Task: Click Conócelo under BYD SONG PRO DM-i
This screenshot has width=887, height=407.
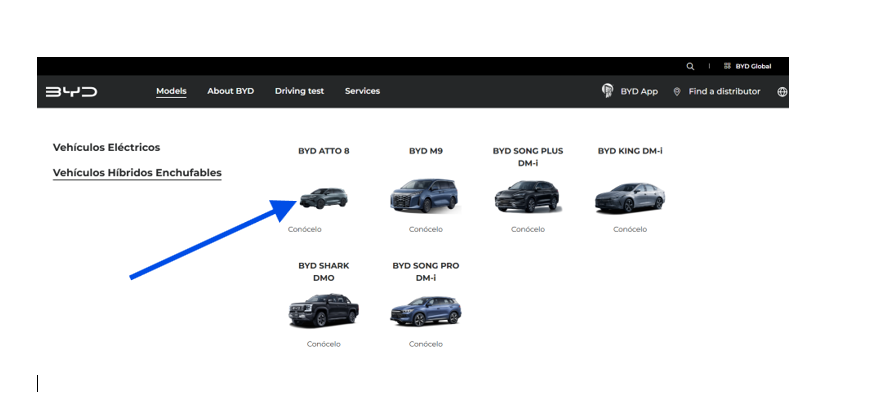Action: click(426, 344)
